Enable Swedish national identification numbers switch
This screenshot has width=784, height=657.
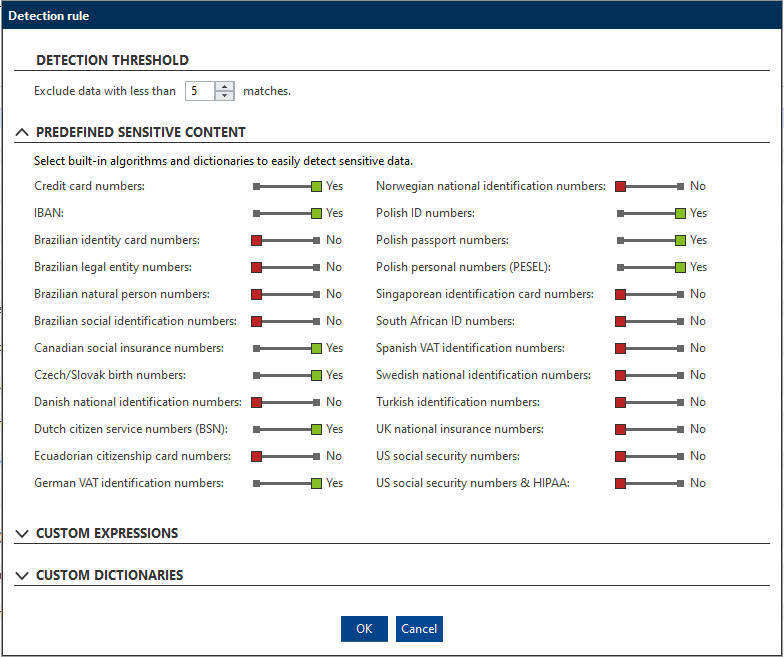[650, 376]
